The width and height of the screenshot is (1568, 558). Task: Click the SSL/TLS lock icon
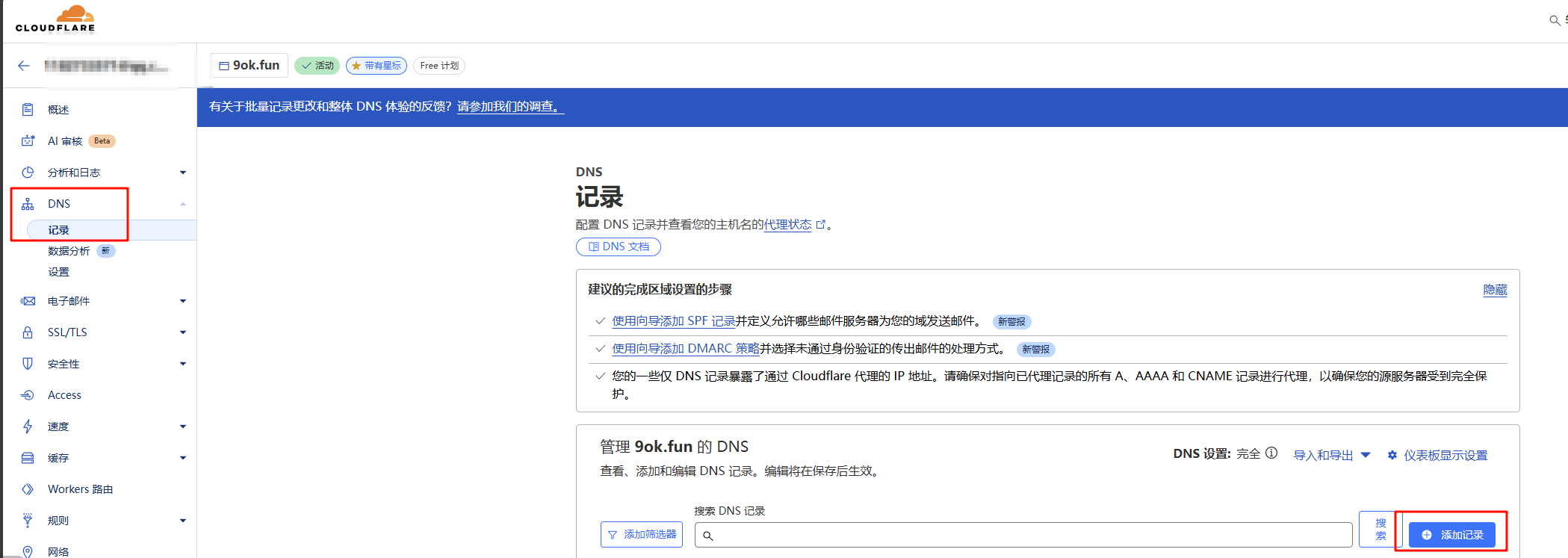point(28,332)
